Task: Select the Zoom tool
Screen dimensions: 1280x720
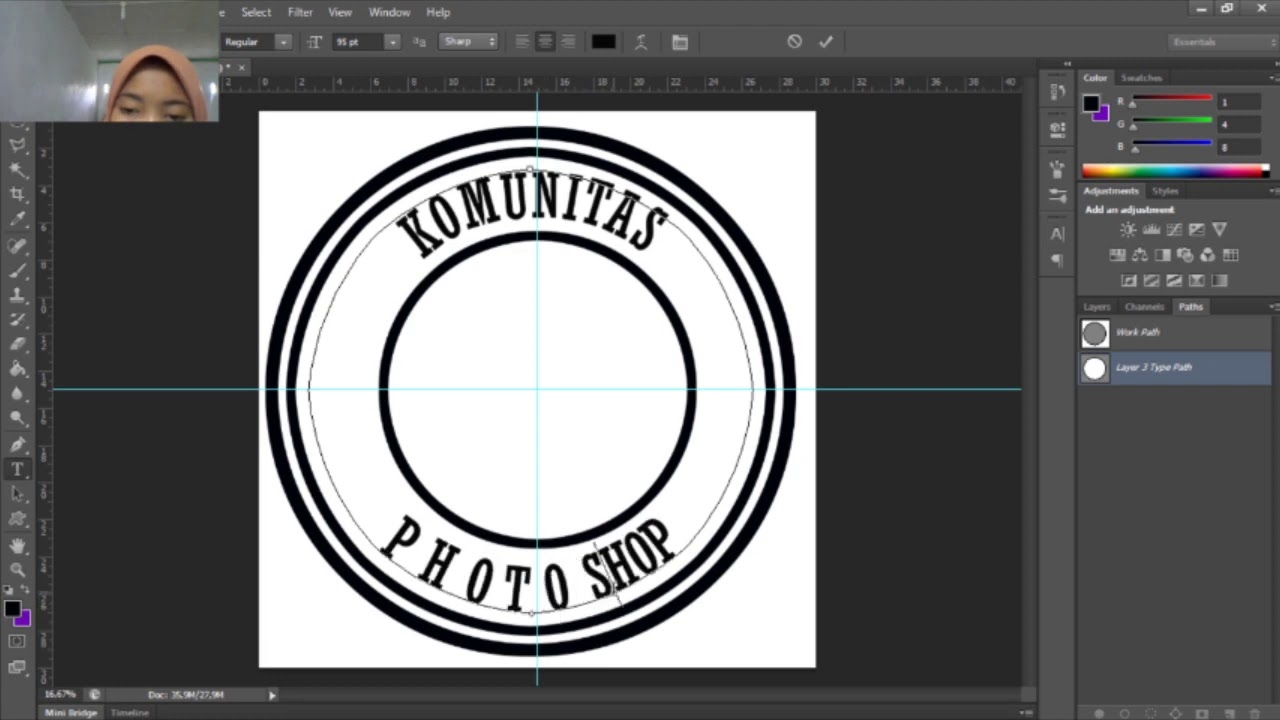Action: [17, 570]
